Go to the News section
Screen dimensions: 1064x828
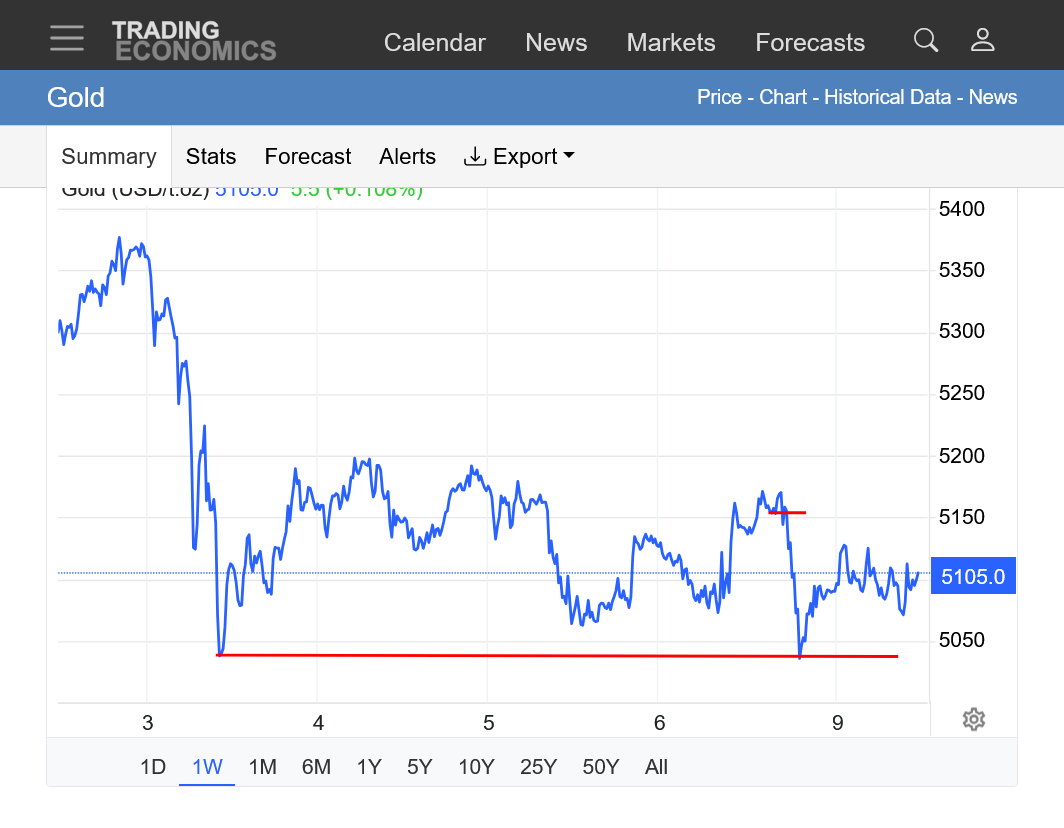point(556,43)
